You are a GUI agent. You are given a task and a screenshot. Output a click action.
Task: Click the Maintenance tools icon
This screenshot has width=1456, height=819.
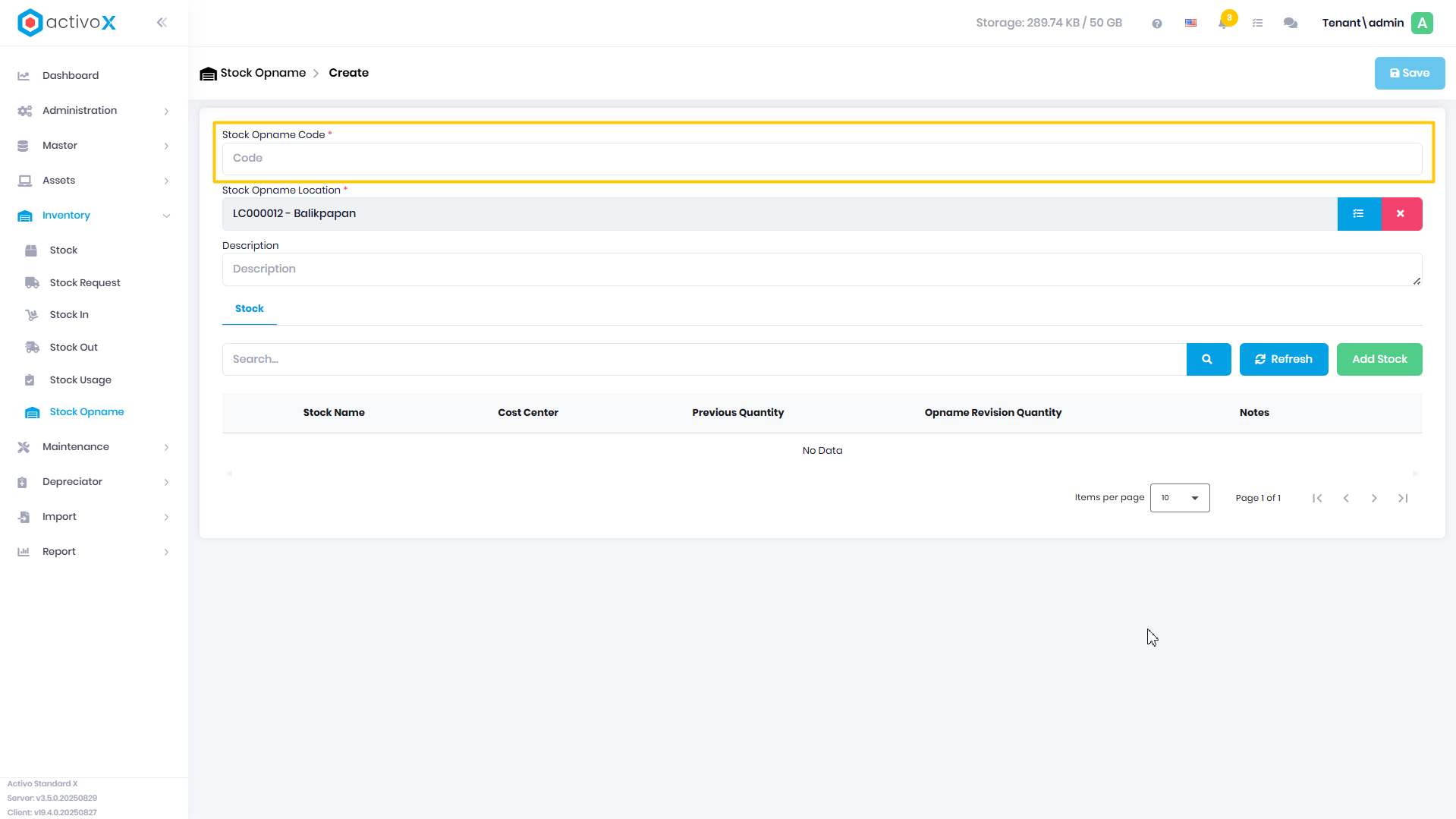coord(24,447)
